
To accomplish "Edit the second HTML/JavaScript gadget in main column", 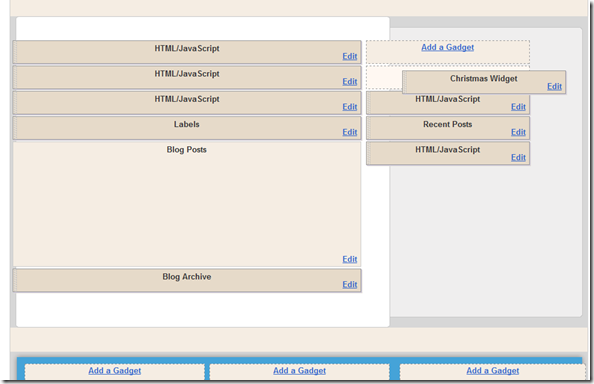I will coord(350,82).
